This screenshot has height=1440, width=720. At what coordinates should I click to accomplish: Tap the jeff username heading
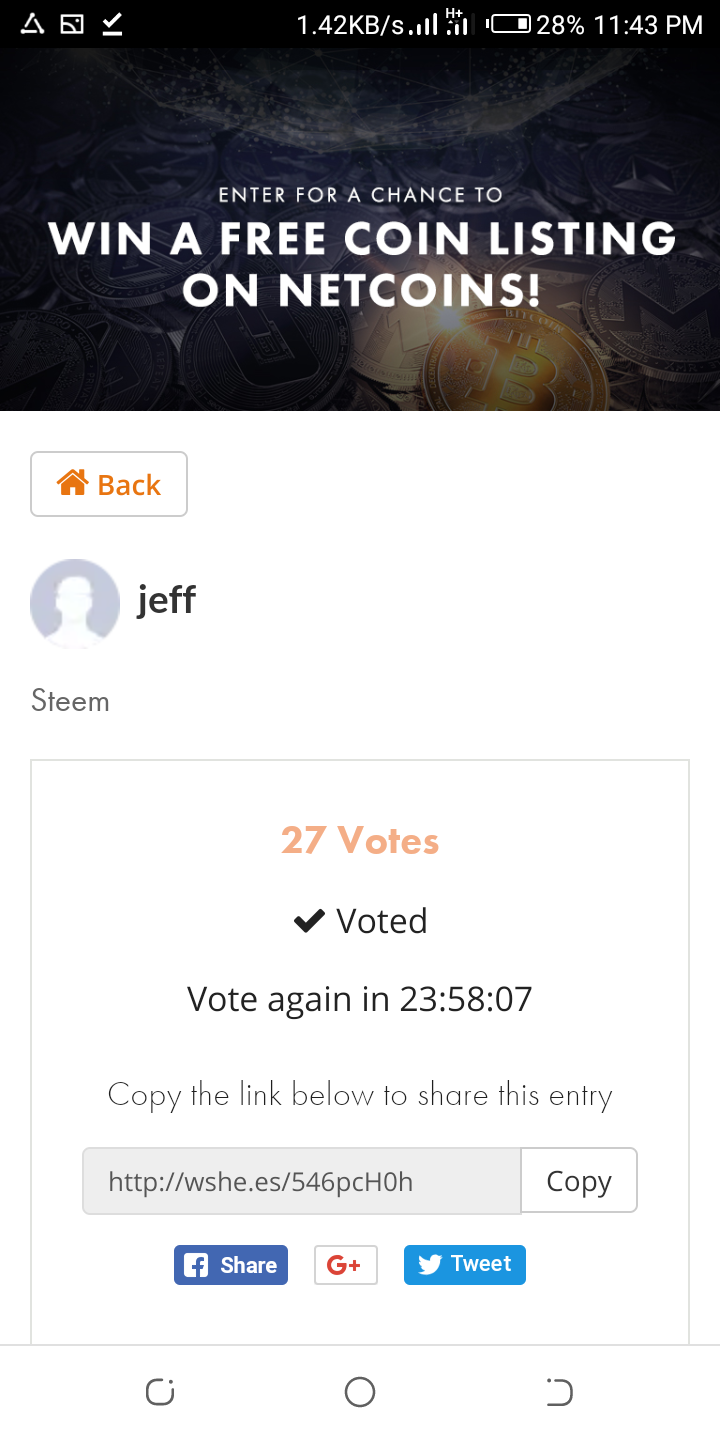[x=166, y=600]
